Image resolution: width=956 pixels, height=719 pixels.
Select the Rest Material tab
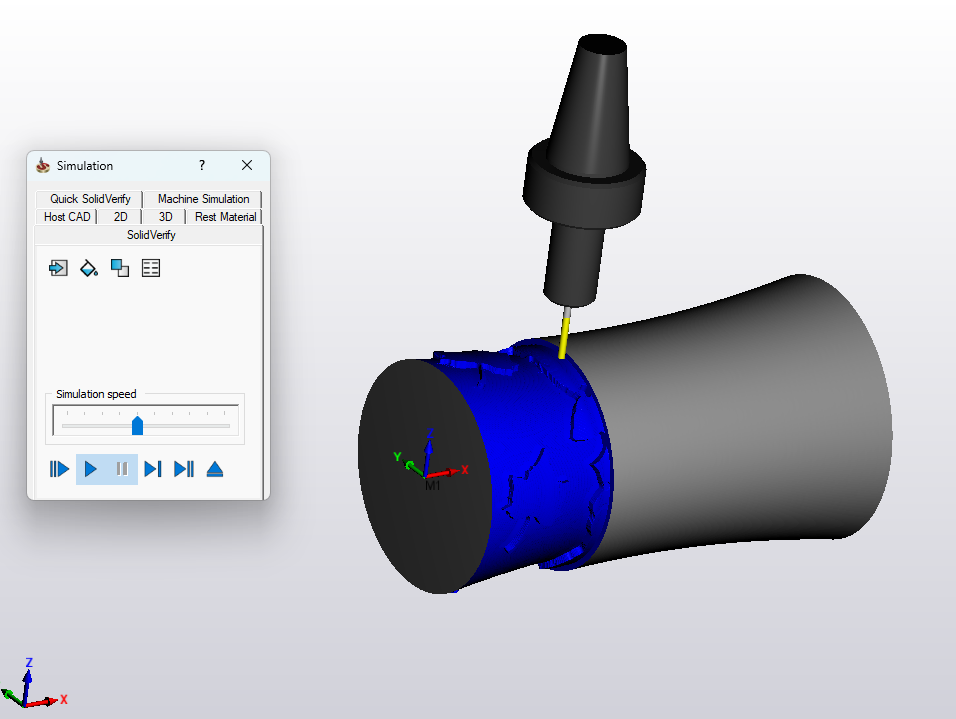224,216
